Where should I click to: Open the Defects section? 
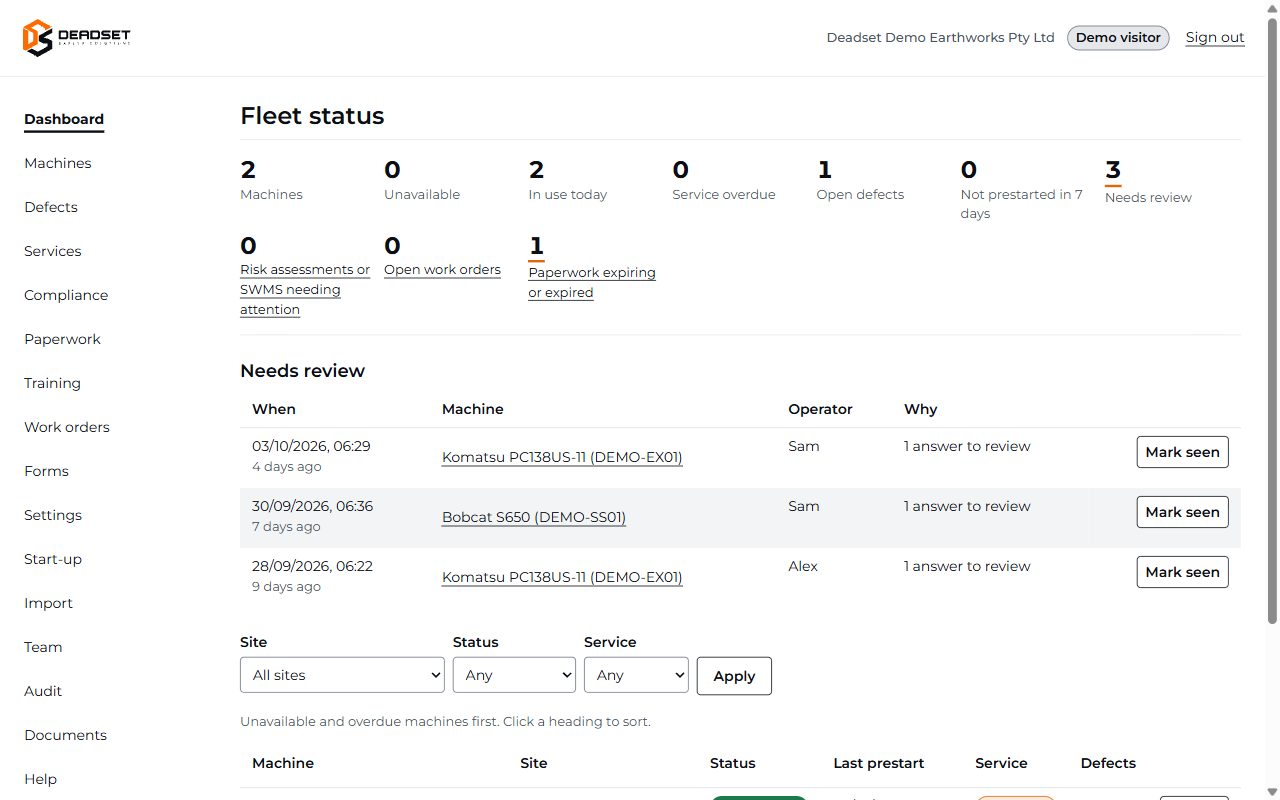coord(51,207)
